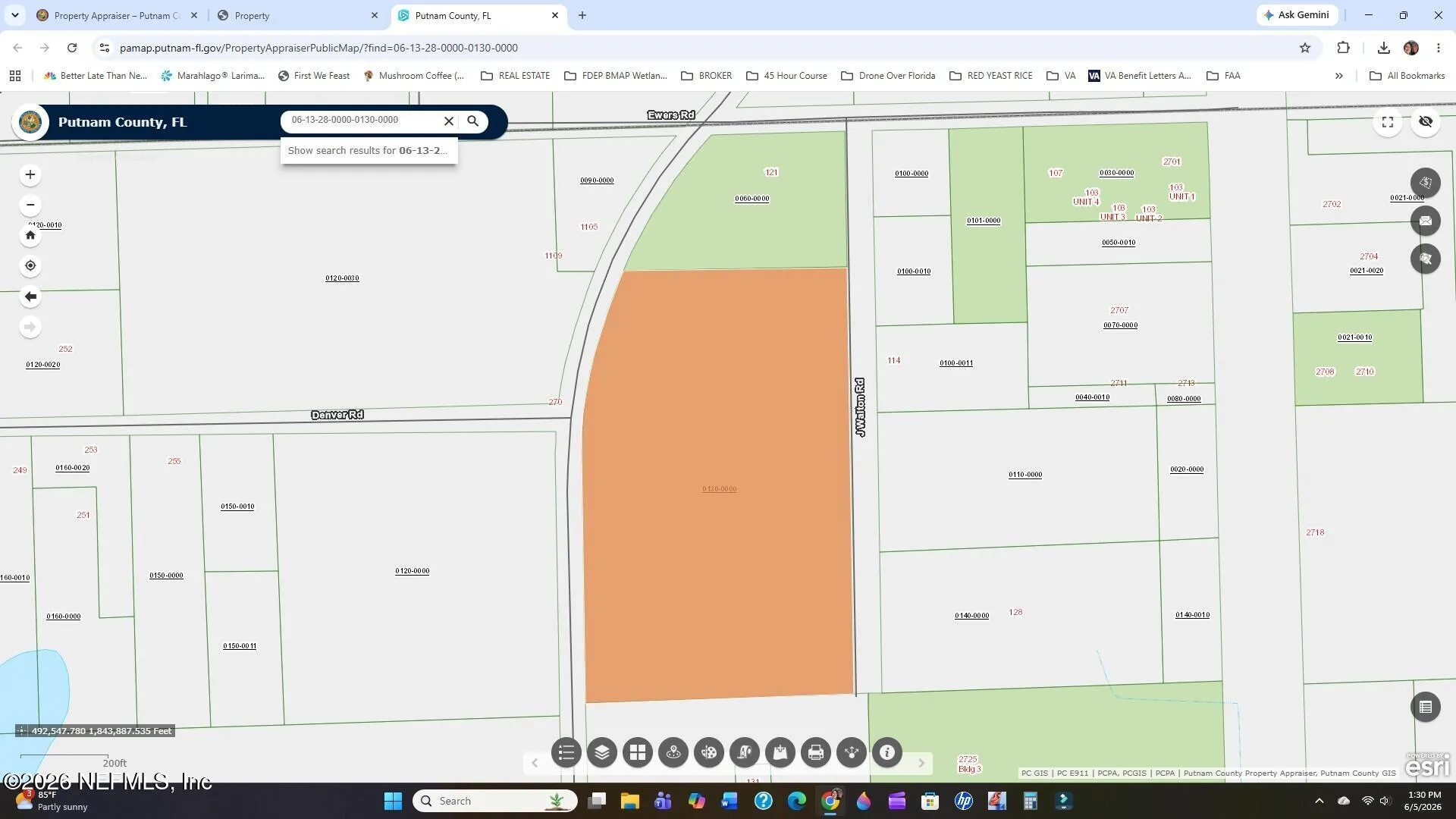
Task: Open the RED YEAST RICE bookmarks folder
Action: (x=991, y=76)
